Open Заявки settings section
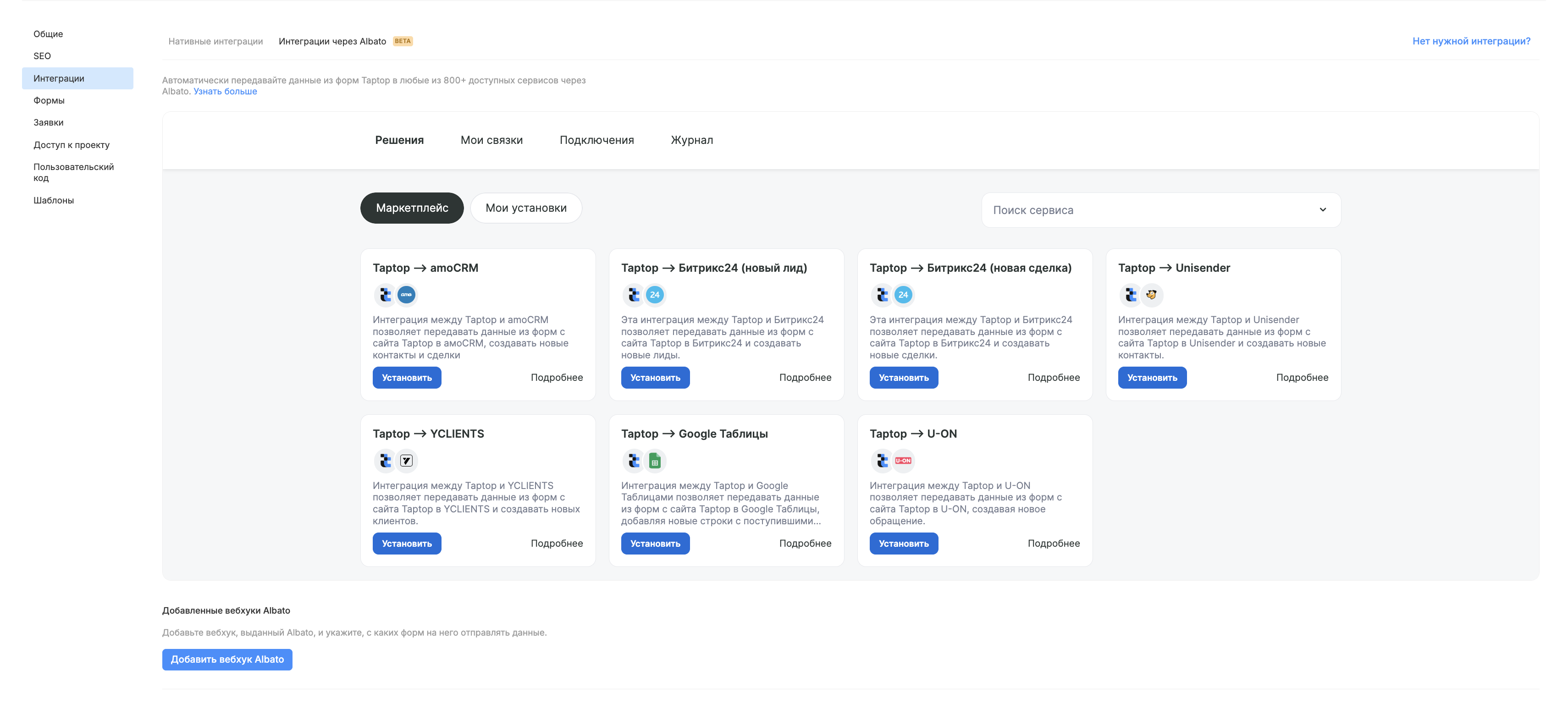Viewport: 1568px width, 725px height. point(77,122)
